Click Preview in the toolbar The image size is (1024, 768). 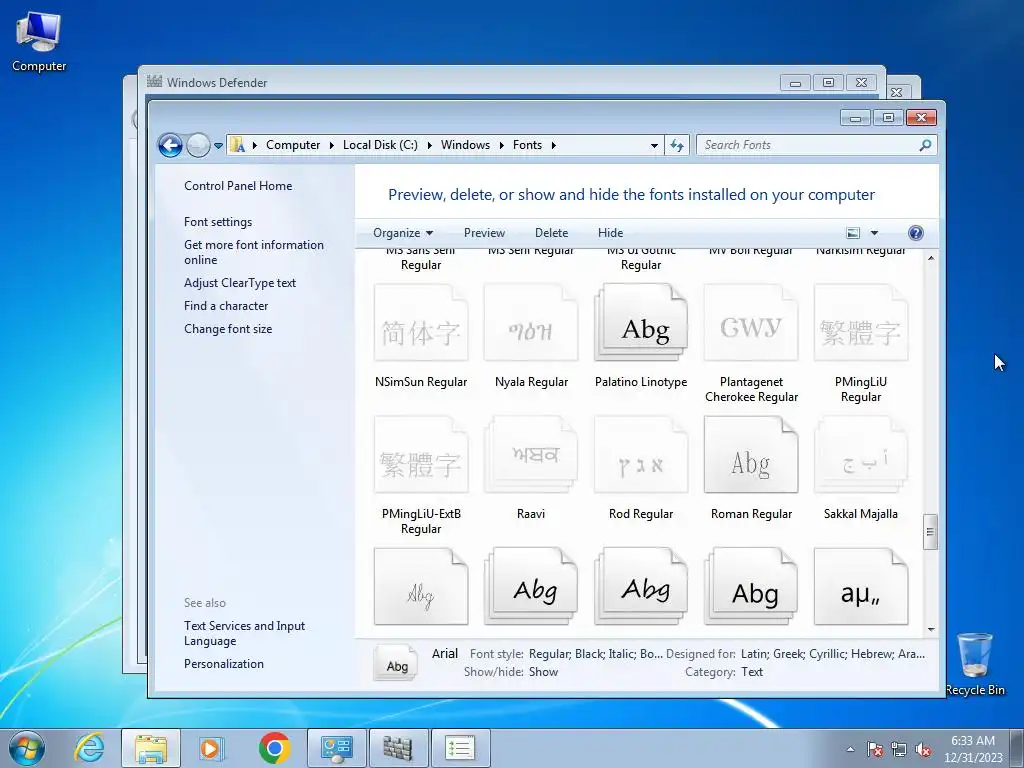(x=484, y=233)
